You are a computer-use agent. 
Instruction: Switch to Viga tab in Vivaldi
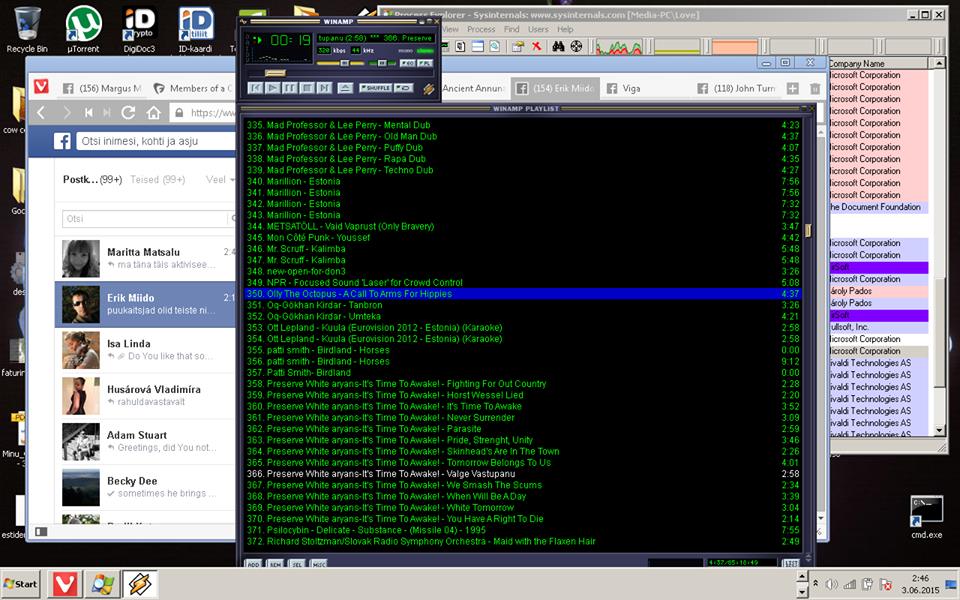click(x=645, y=89)
